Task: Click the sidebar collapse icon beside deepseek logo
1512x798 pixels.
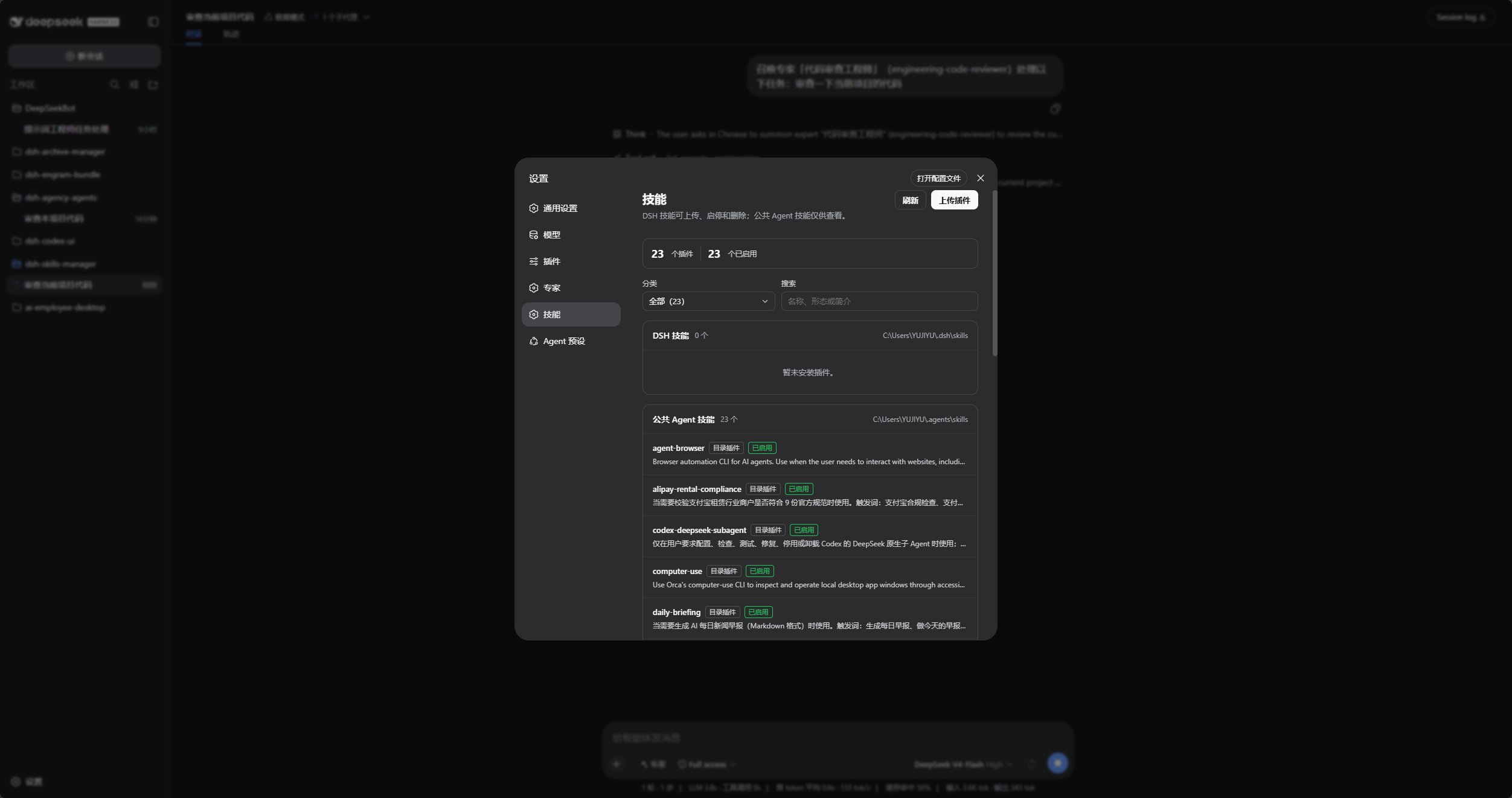Action: [153, 22]
